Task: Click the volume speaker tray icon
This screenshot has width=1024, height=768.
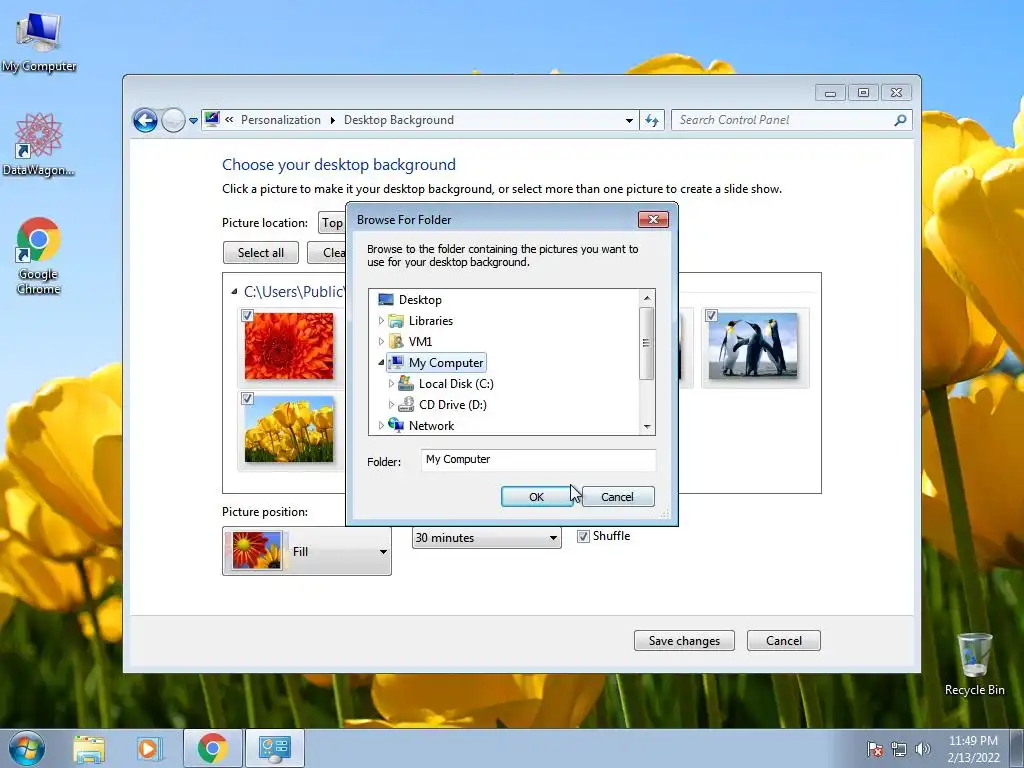Action: tap(923, 749)
